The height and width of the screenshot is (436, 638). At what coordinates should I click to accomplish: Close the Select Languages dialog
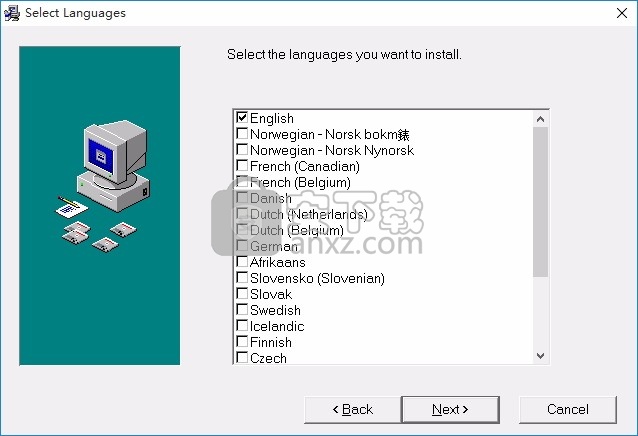[x=621, y=13]
